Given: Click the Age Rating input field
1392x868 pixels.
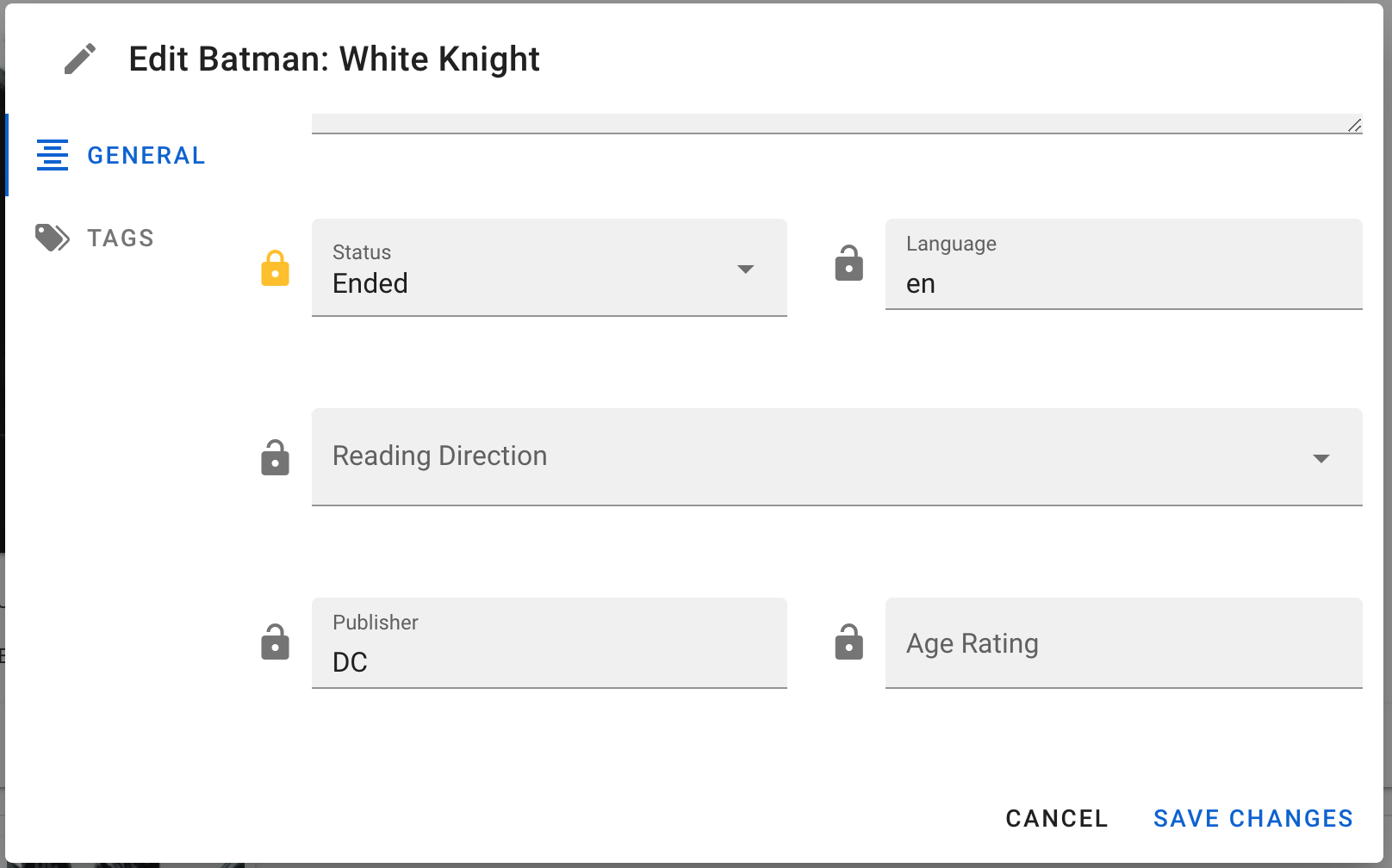Looking at the screenshot, I should pos(1124,643).
